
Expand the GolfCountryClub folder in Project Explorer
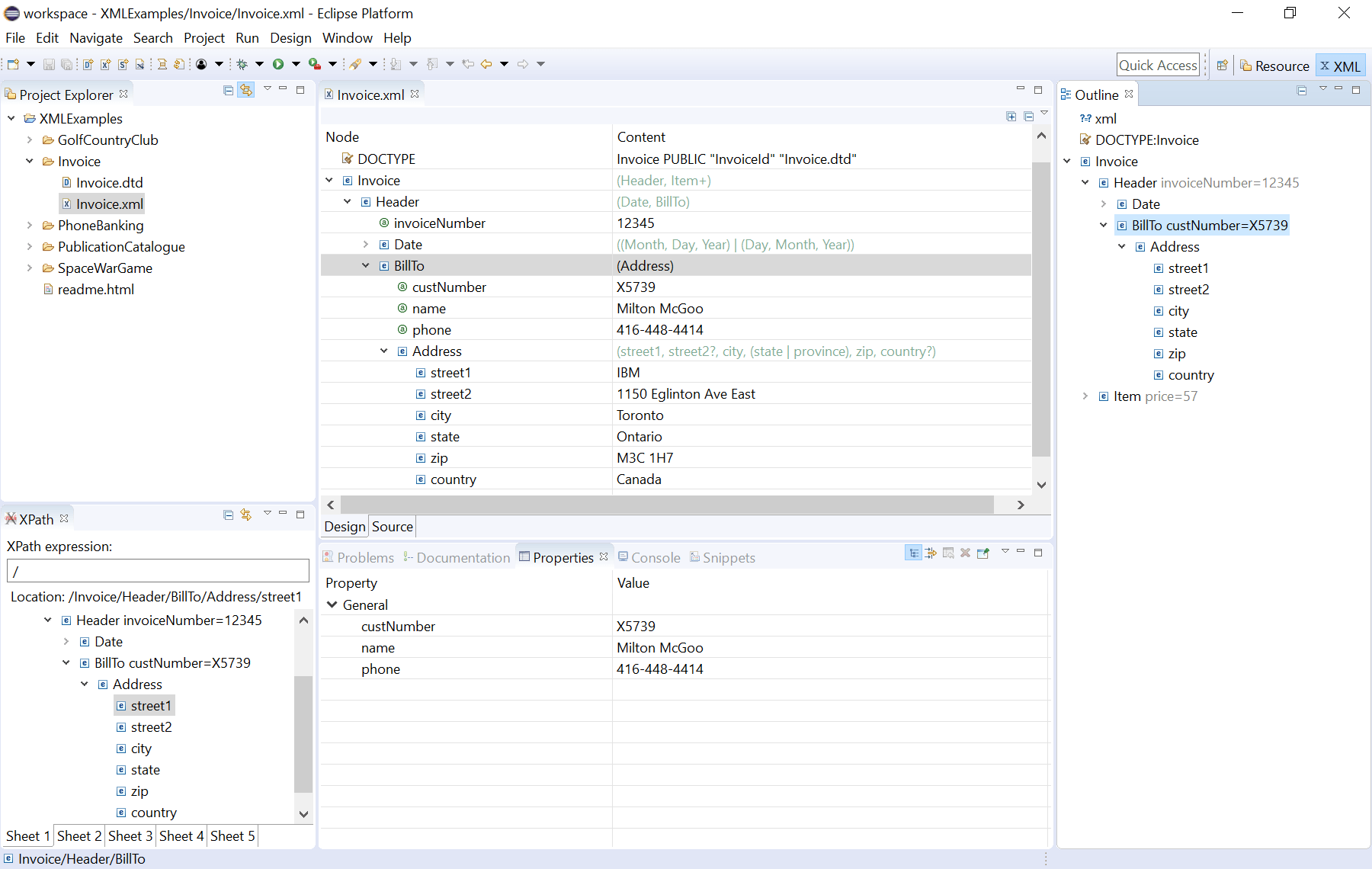pyautogui.click(x=29, y=139)
